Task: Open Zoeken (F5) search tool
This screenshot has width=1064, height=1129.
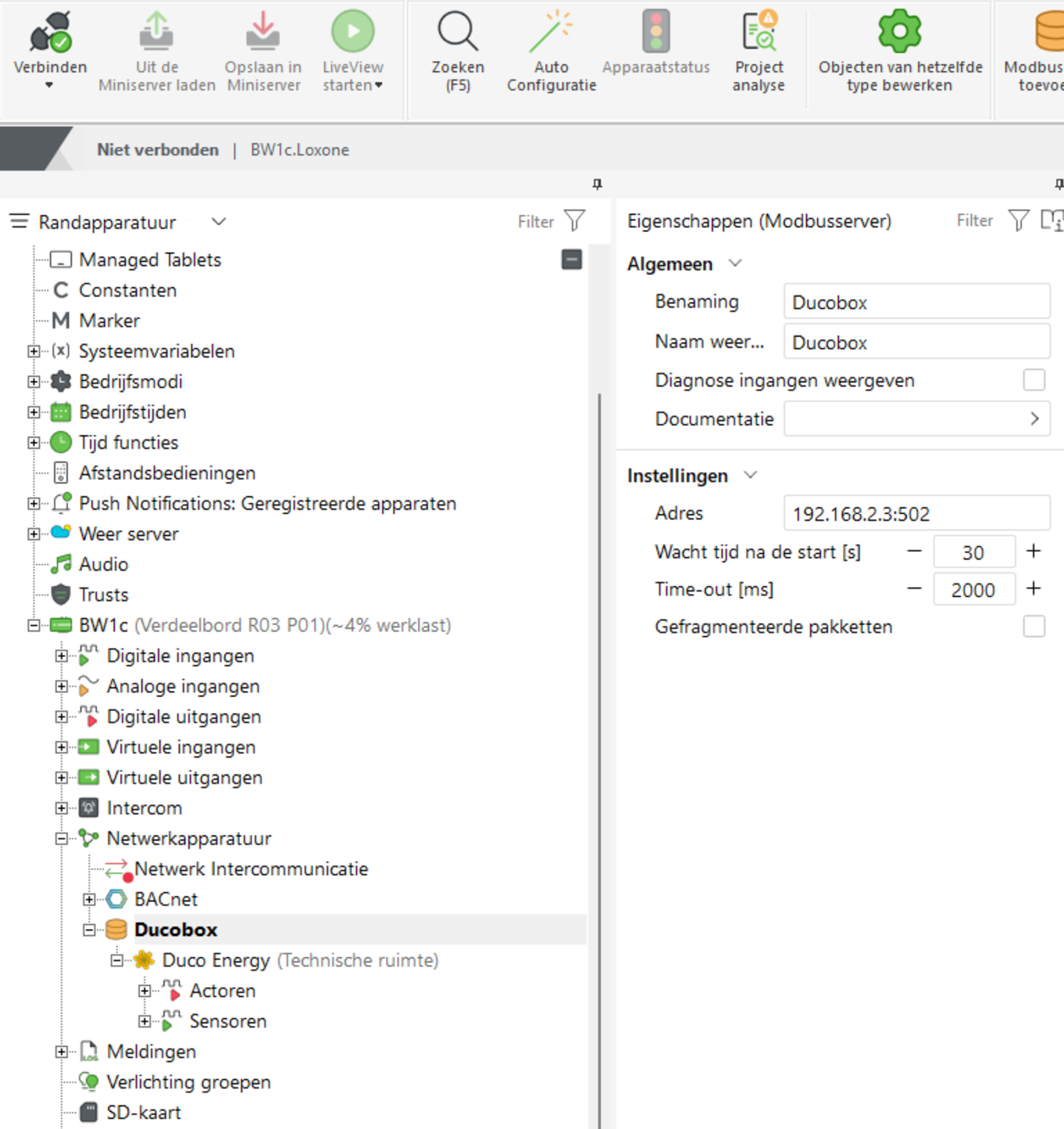Action: (x=458, y=31)
